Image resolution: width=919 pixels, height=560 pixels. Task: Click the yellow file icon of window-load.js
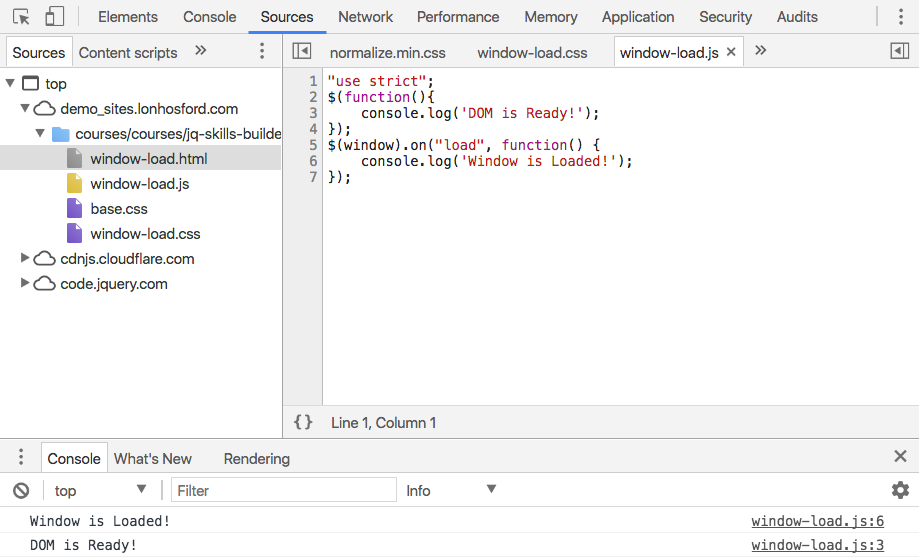(74, 184)
